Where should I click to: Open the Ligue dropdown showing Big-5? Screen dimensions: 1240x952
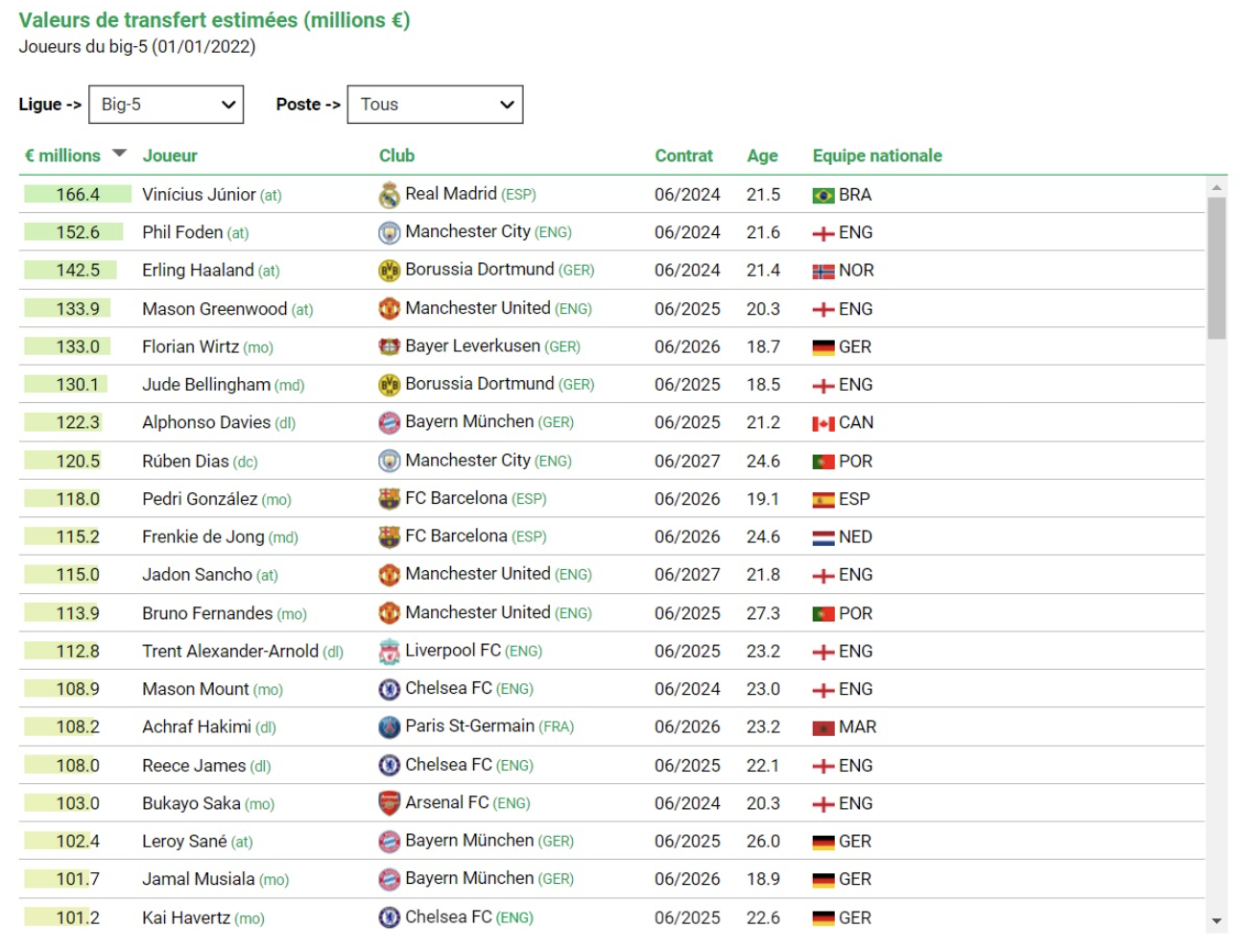click(x=166, y=105)
